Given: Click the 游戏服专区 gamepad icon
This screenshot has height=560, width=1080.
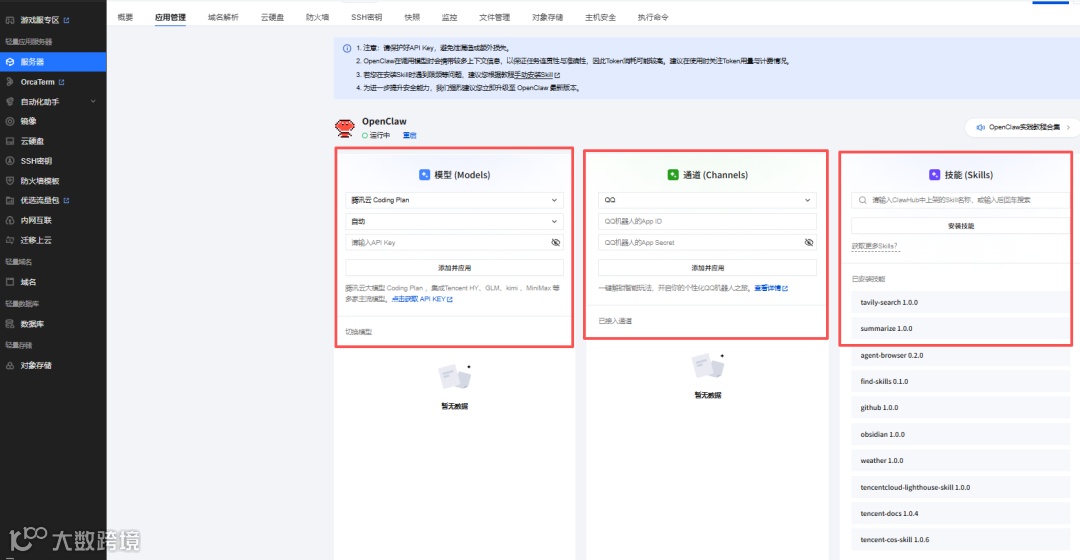Looking at the screenshot, I should coord(10,20).
